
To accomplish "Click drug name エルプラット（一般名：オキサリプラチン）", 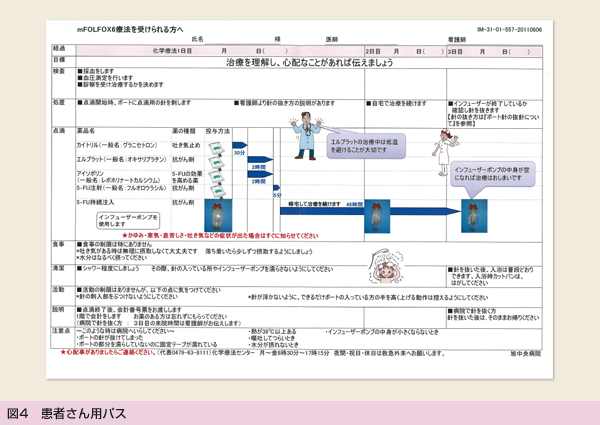I will tap(122, 160).
